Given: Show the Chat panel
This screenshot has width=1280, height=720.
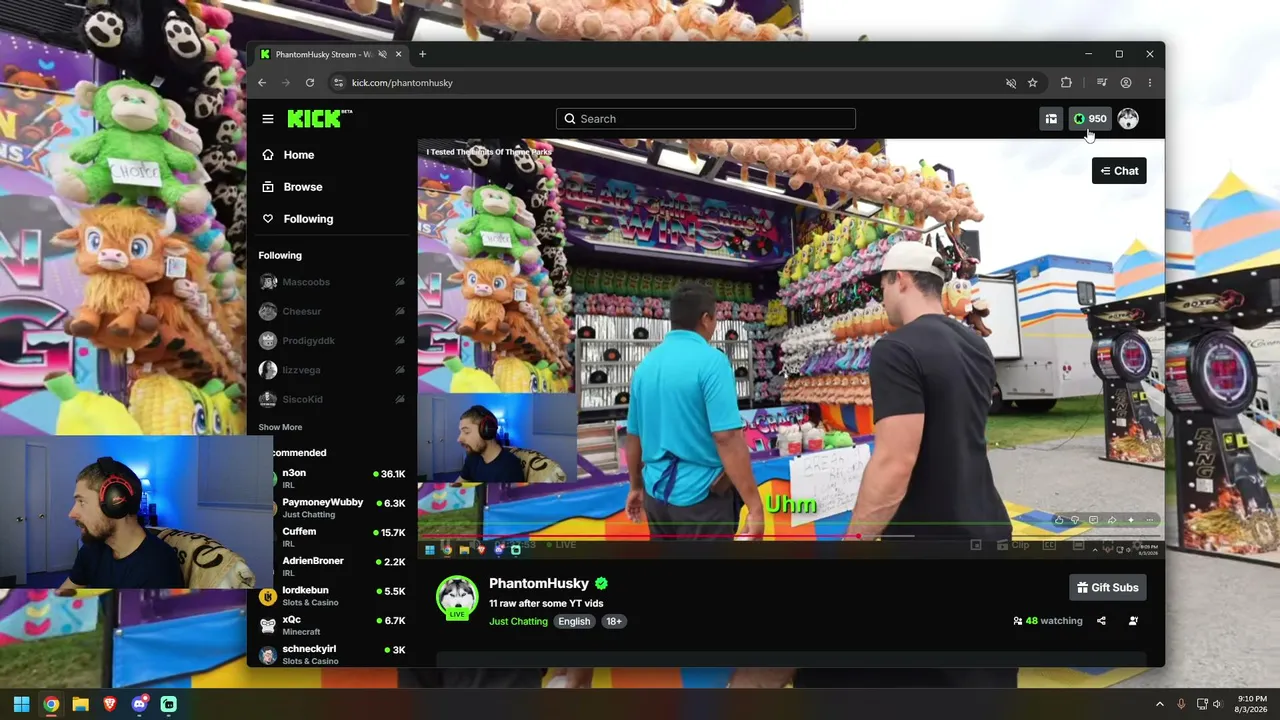Looking at the screenshot, I should pyautogui.click(x=1119, y=171).
